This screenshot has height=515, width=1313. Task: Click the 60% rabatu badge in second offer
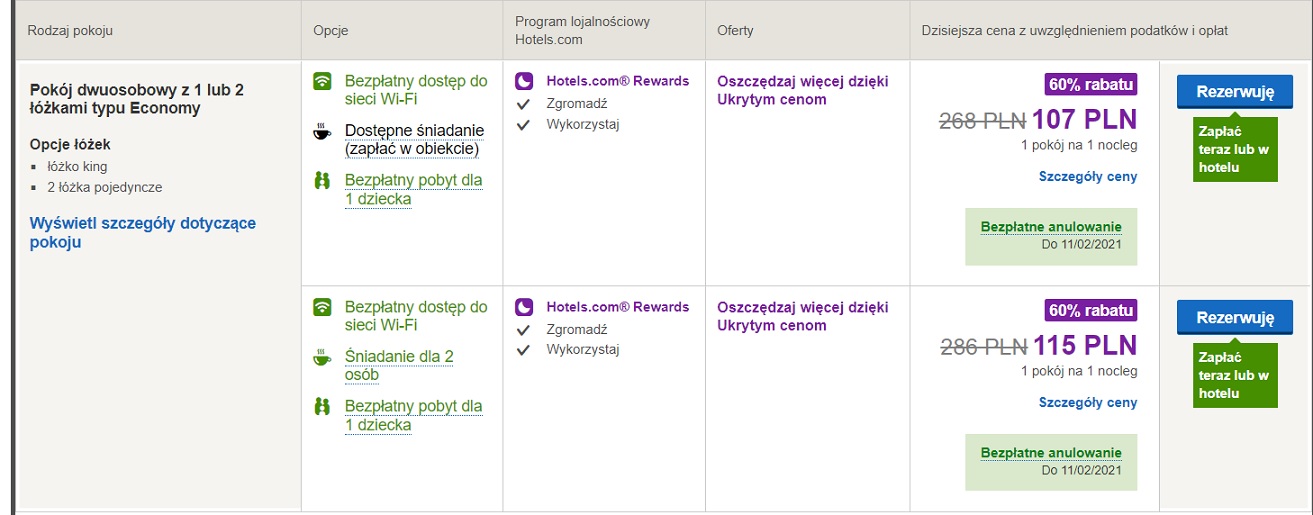point(1091,309)
